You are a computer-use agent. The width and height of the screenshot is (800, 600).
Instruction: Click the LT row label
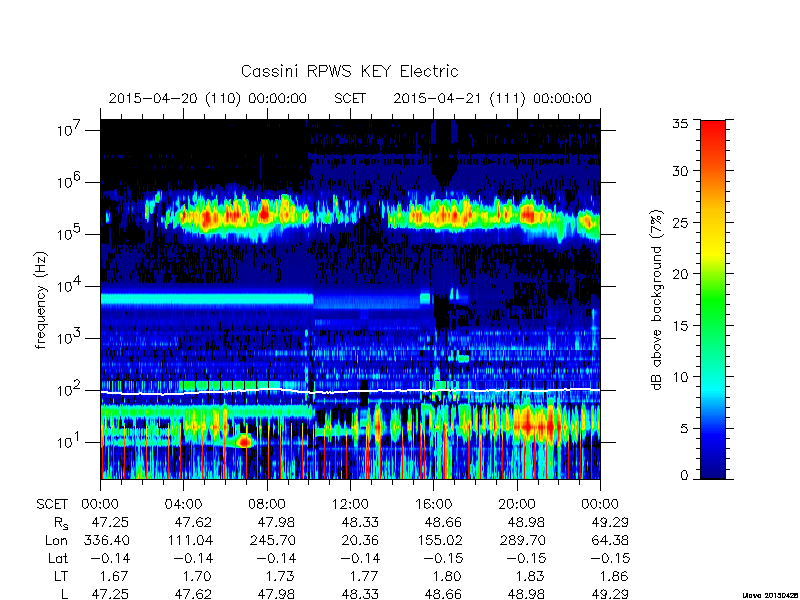(61, 576)
